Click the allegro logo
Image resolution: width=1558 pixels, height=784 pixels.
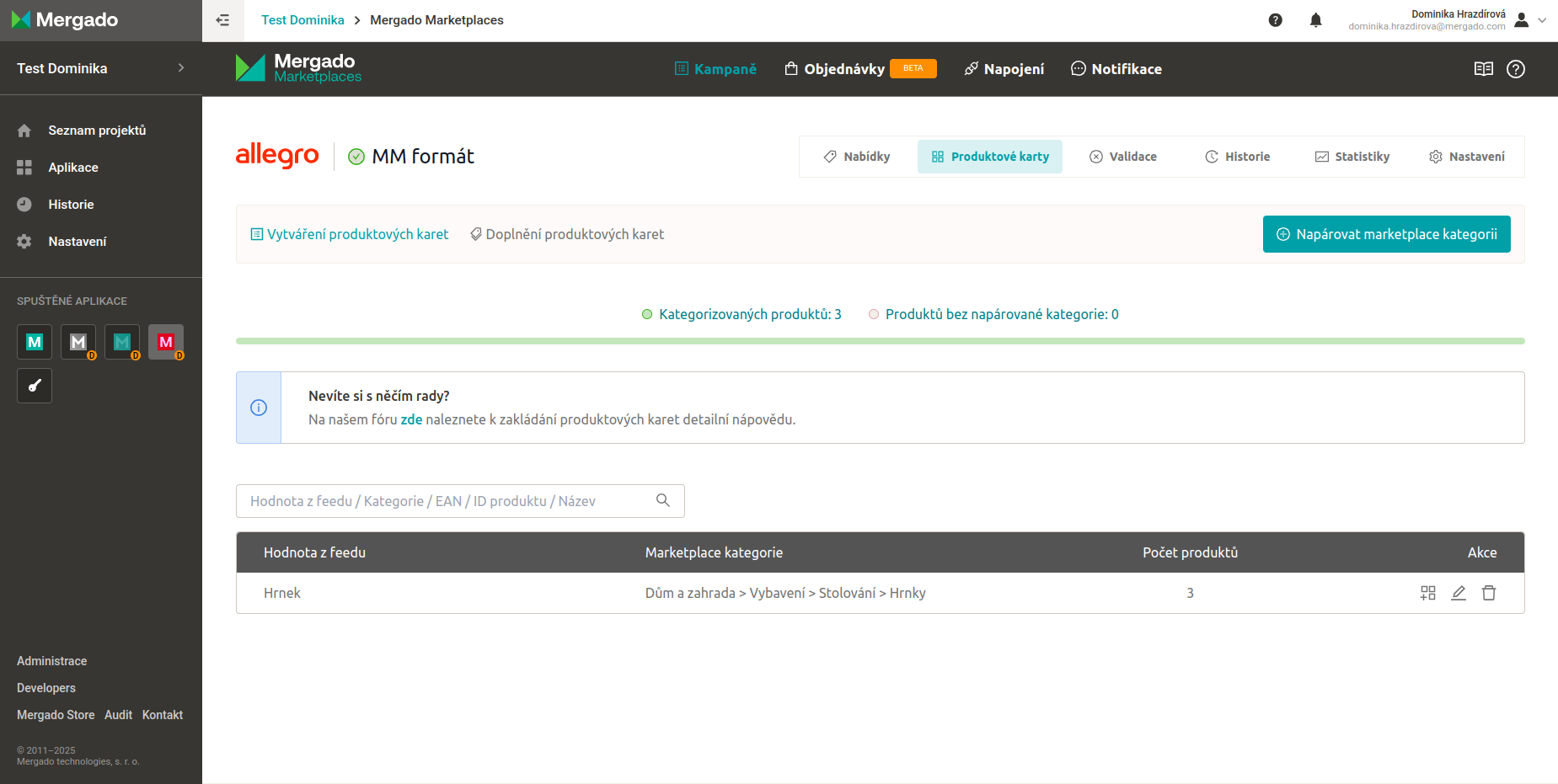pyautogui.click(x=277, y=155)
